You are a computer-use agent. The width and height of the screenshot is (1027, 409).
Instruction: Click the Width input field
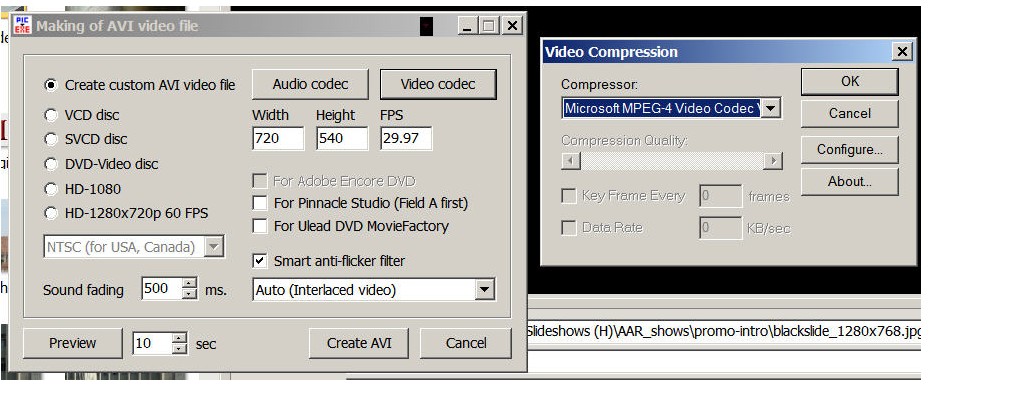278,139
